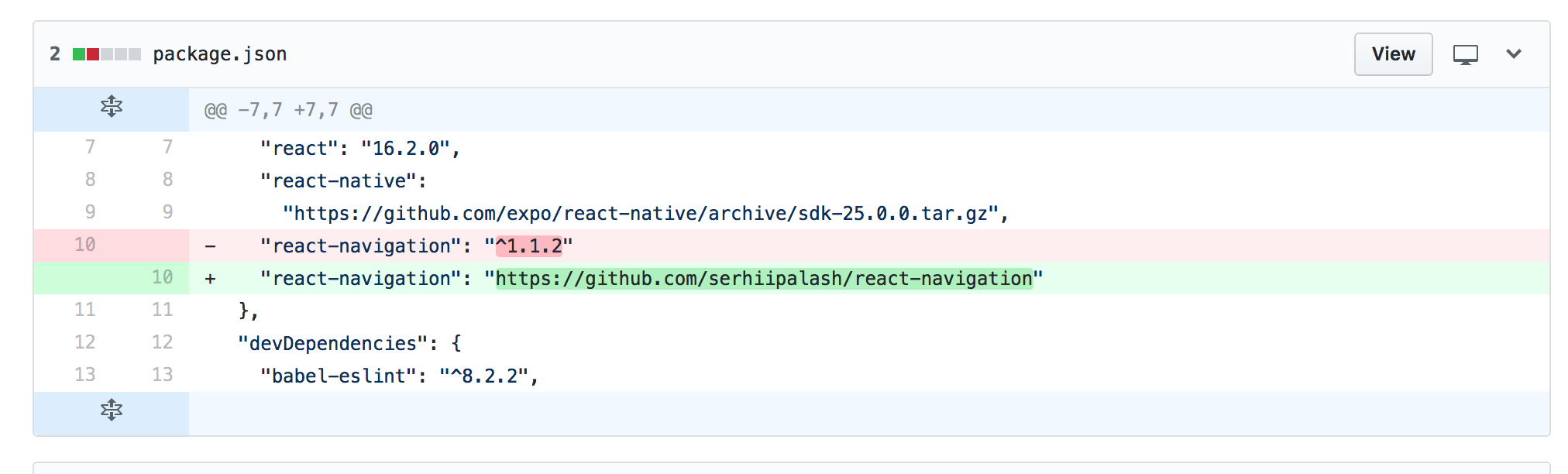Toggle selection of new line number 10
Image resolution: width=1568 pixels, height=474 pixels.
point(163,277)
